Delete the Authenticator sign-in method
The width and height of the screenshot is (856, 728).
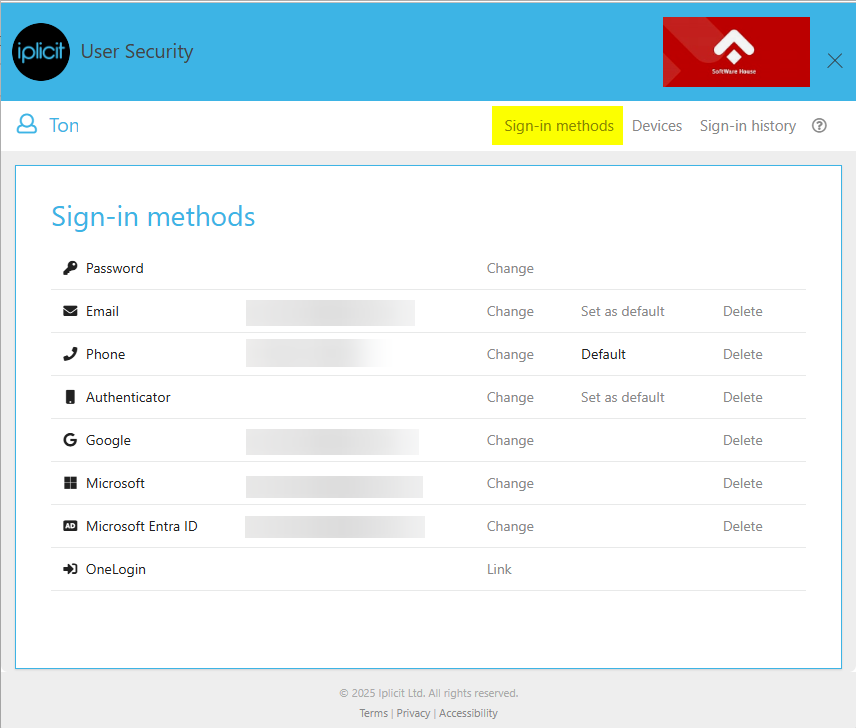pyautogui.click(x=742, y=397)
